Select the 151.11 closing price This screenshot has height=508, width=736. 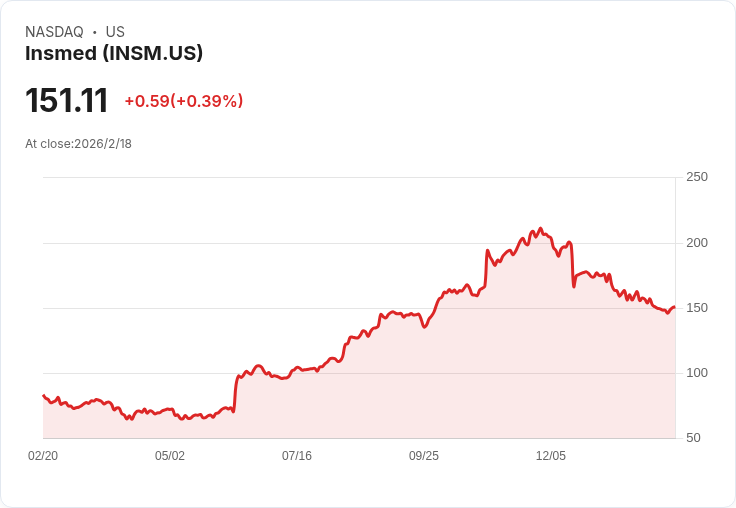coord(66,101)
